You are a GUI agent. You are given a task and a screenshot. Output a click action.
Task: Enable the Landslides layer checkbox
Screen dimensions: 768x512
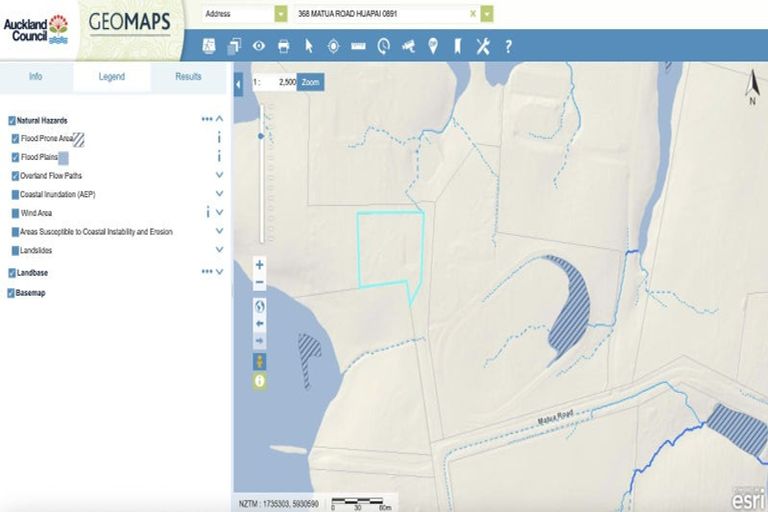click(x=15, y=250)
